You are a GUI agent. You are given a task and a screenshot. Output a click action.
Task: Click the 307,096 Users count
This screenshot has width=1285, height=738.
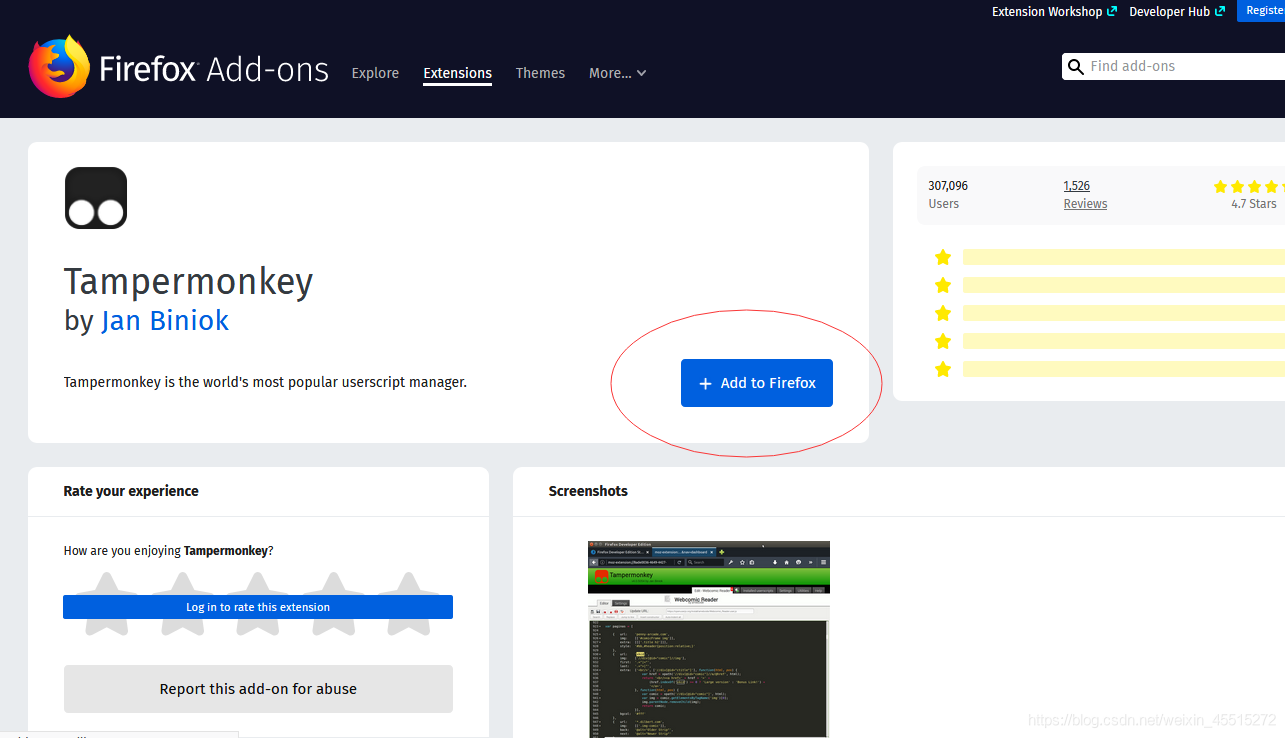947,186
